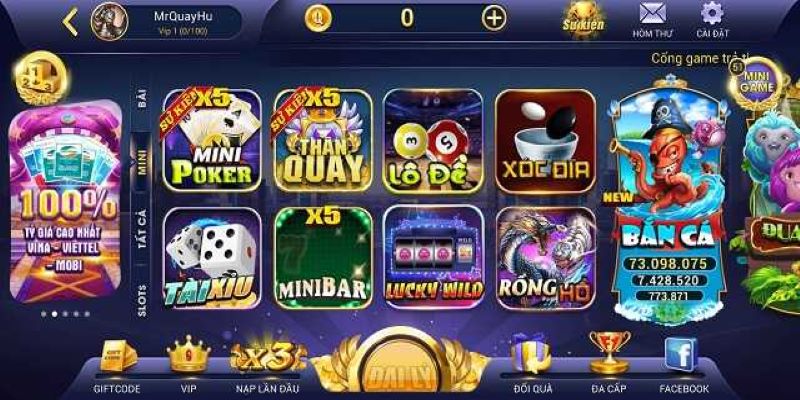This screenshot has width=800, height=400.
Task: Open the Mini Poker game
Action: tap(212, 140)
